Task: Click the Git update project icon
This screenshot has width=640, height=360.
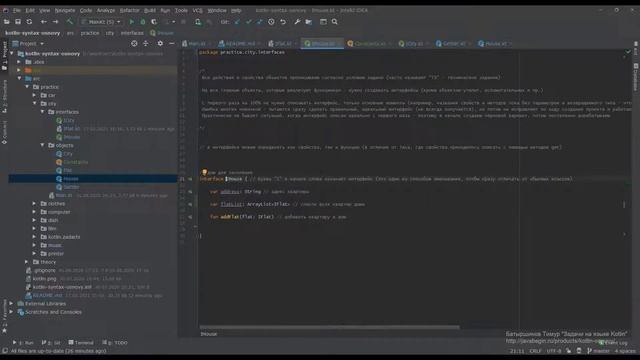Action: [237, 22]
